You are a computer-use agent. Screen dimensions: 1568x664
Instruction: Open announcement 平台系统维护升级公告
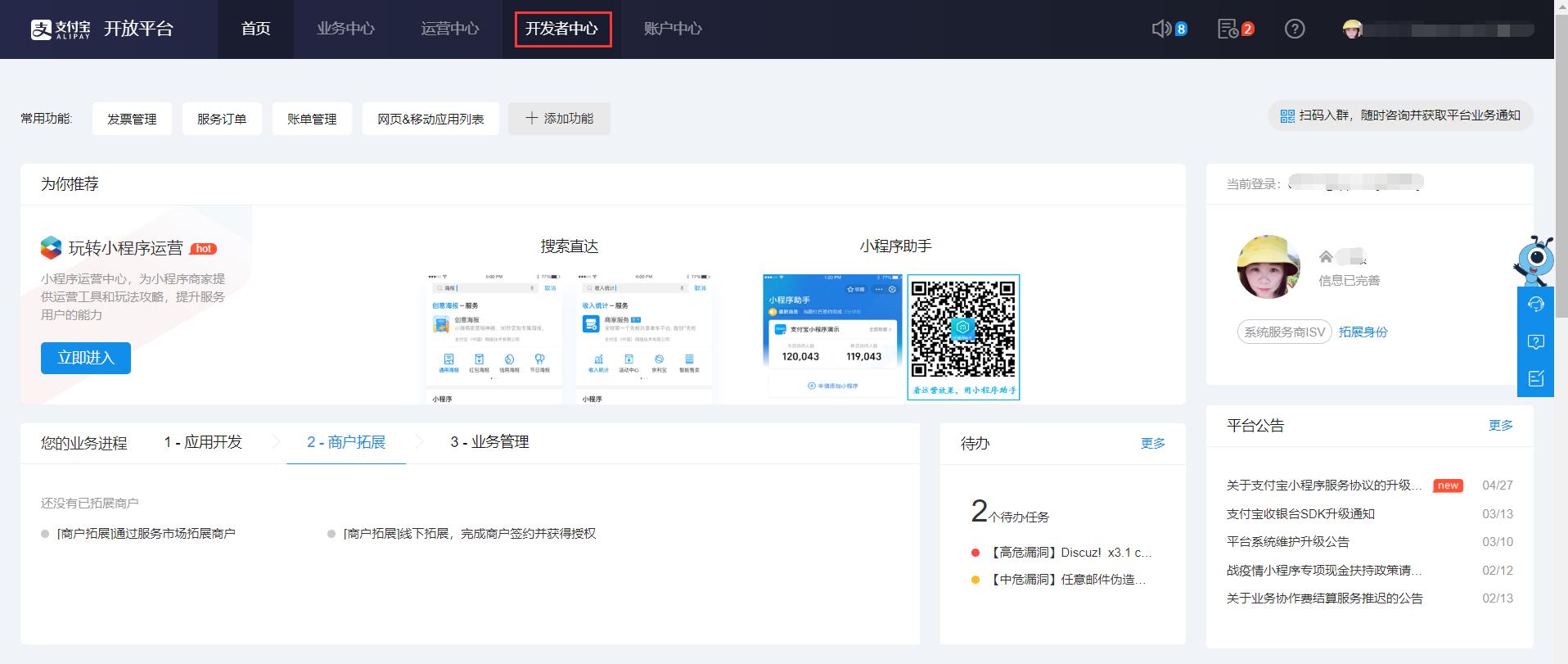[1287, 542]
